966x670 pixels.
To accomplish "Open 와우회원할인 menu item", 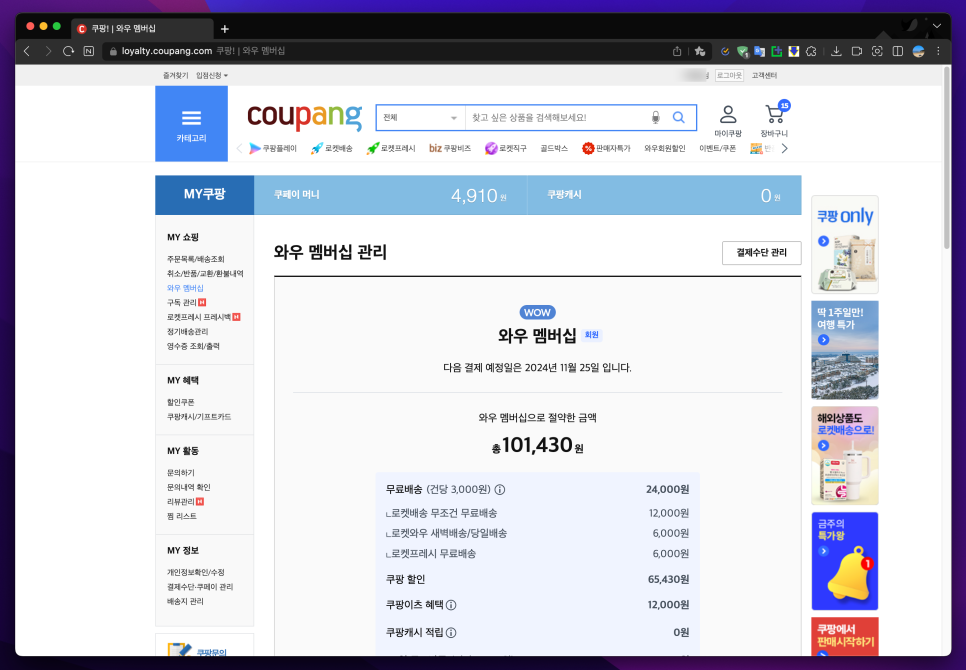I will coord(665,148).
